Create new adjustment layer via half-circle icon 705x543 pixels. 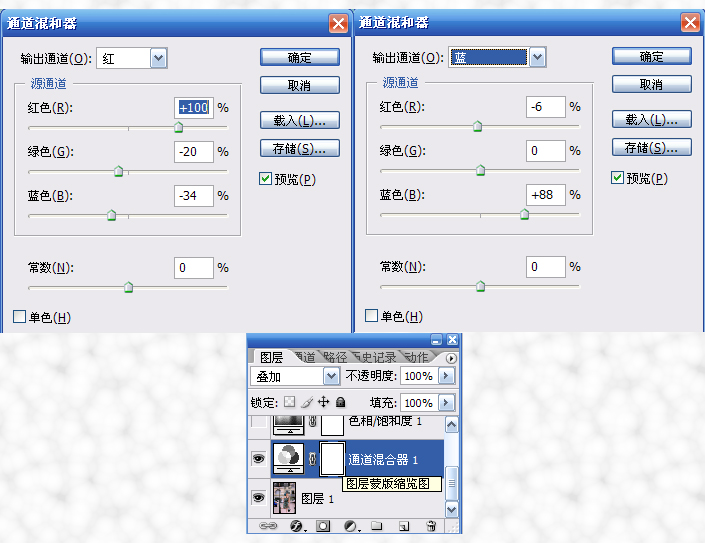(350, 525)
